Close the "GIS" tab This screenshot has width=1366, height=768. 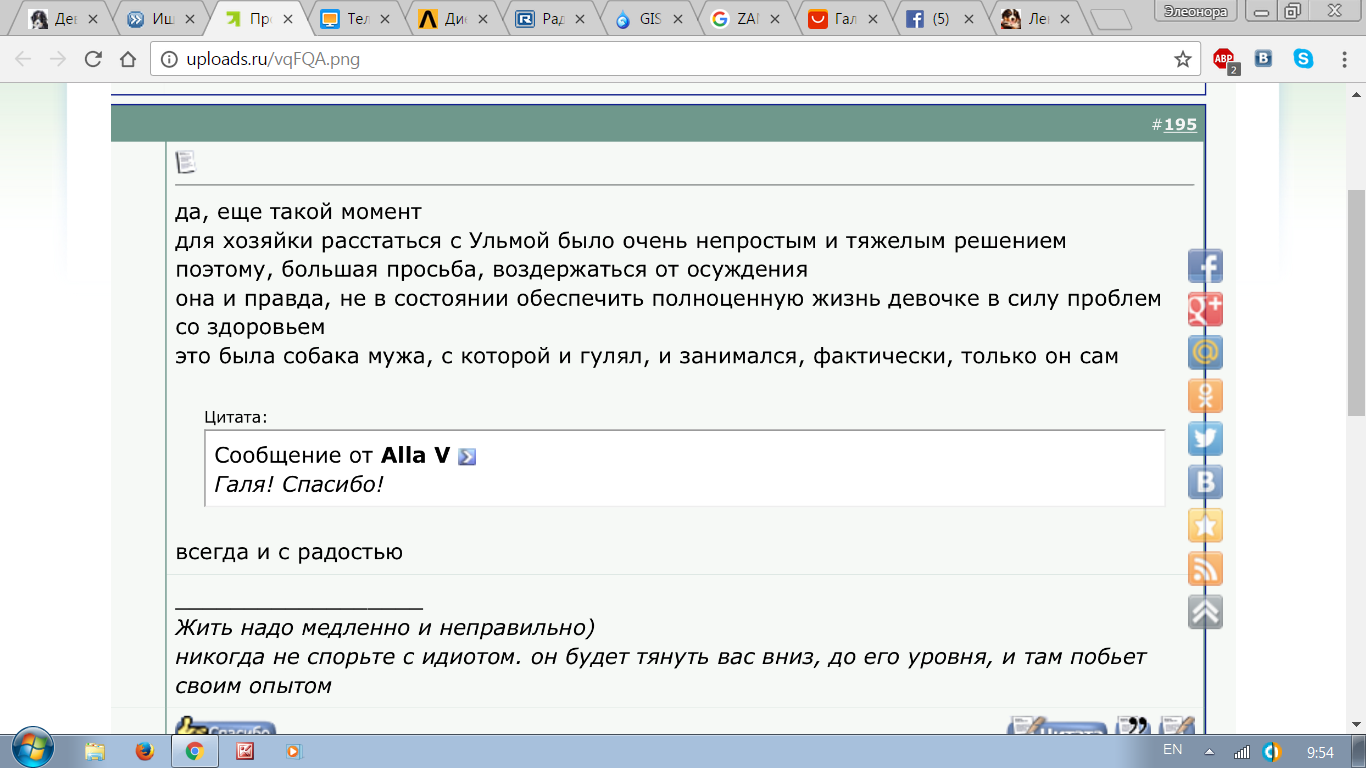point(679,18)
